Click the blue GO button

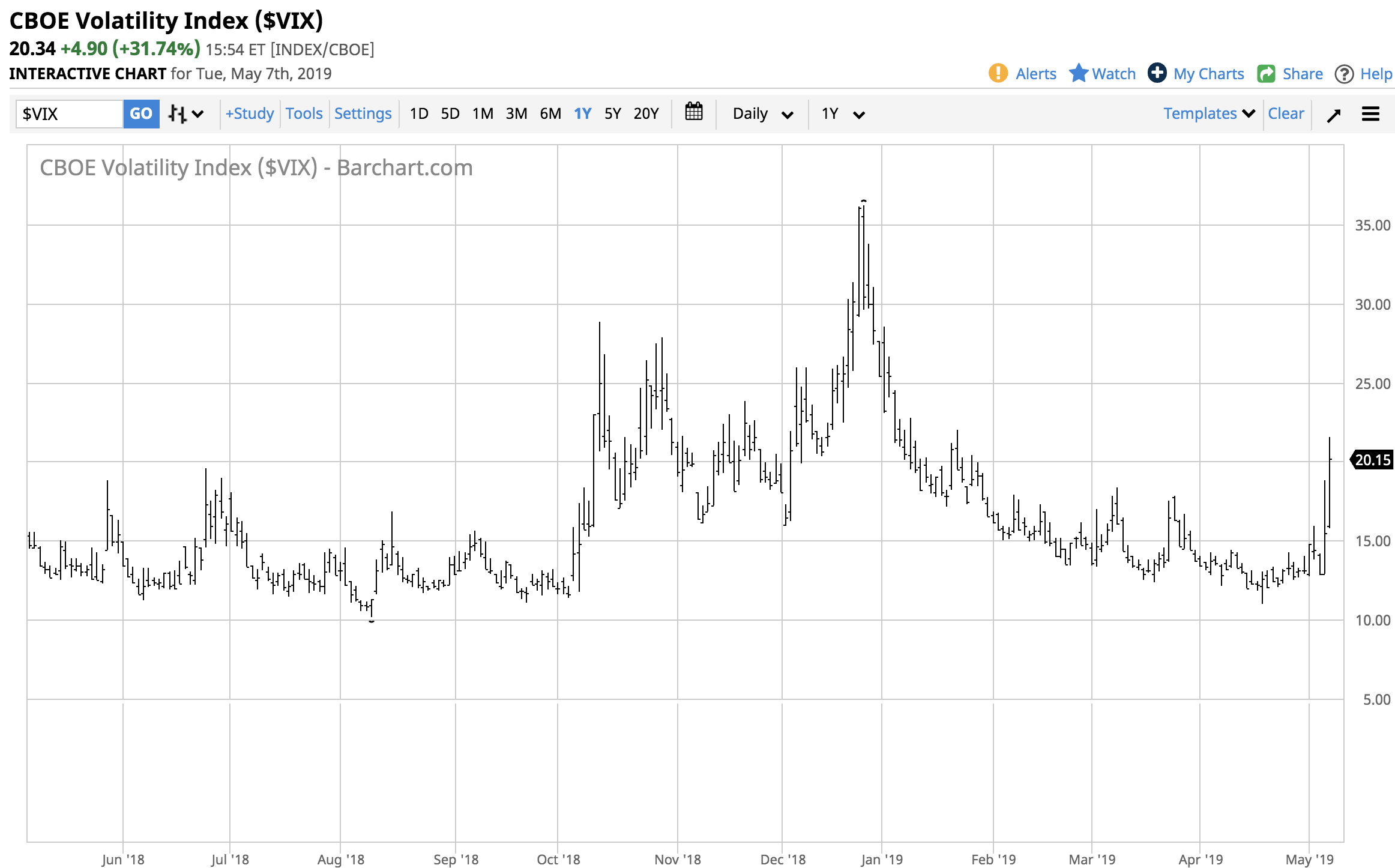coord(141,113)
